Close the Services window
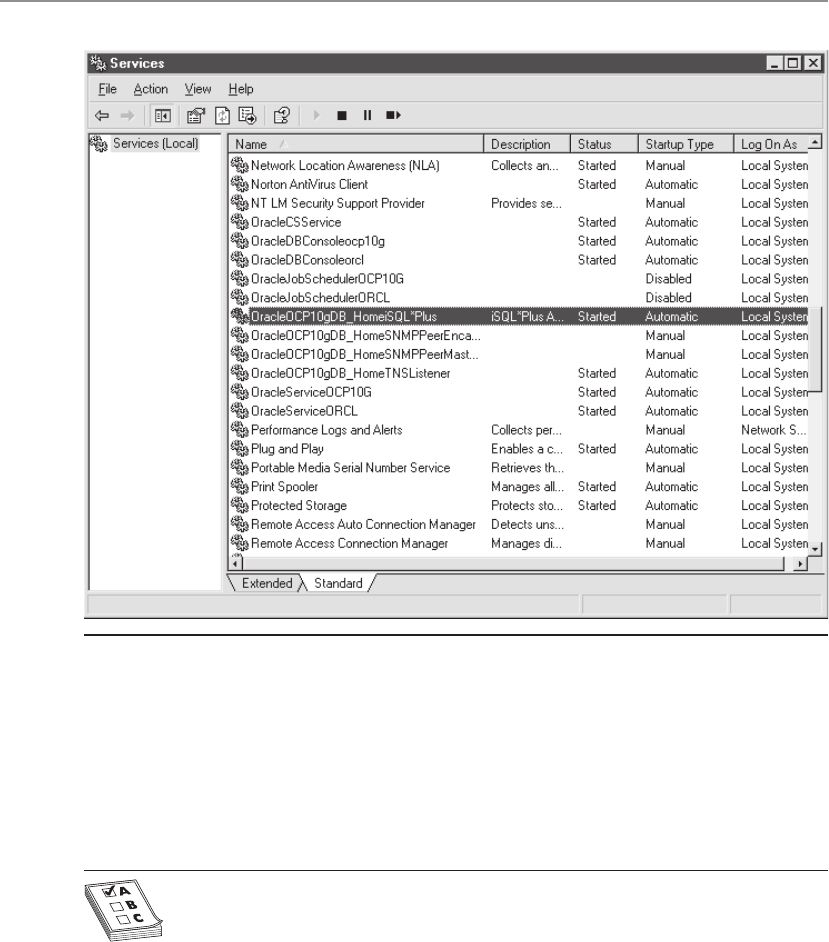The image size is (829, 942). (813, 63)
